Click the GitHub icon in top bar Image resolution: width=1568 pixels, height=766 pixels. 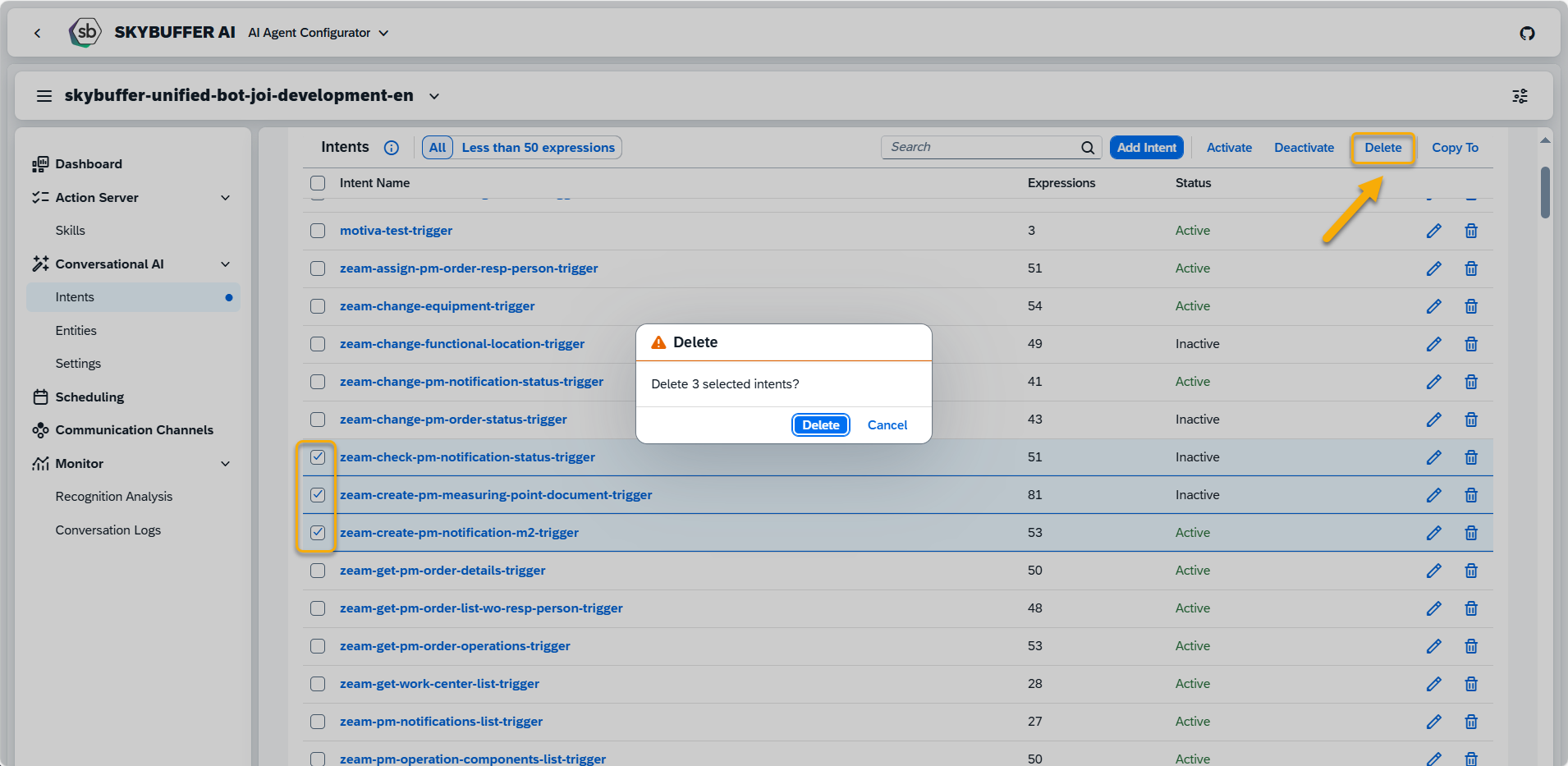click(1527, 34)
